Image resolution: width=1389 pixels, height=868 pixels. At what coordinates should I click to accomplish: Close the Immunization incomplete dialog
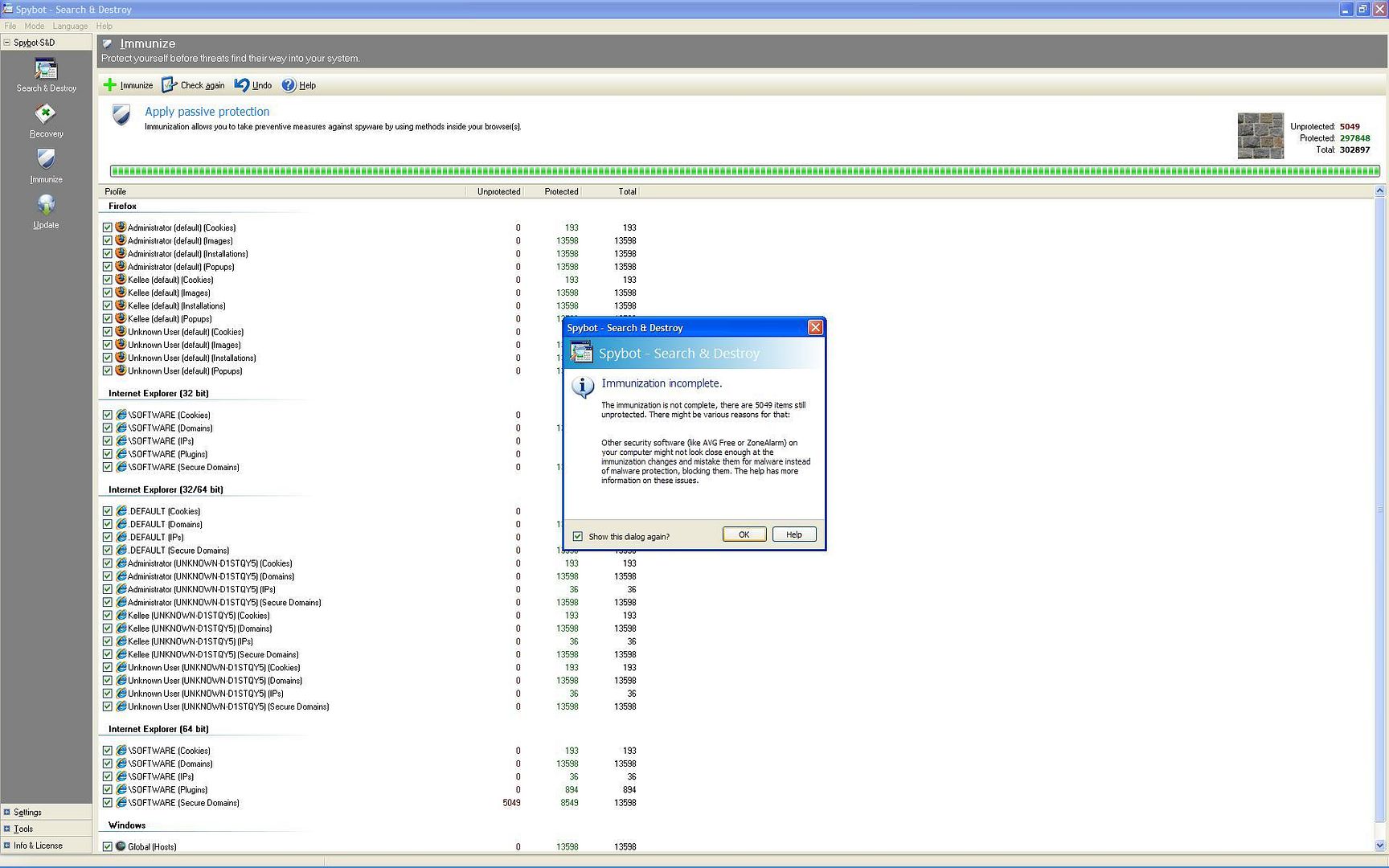[815, 327]
